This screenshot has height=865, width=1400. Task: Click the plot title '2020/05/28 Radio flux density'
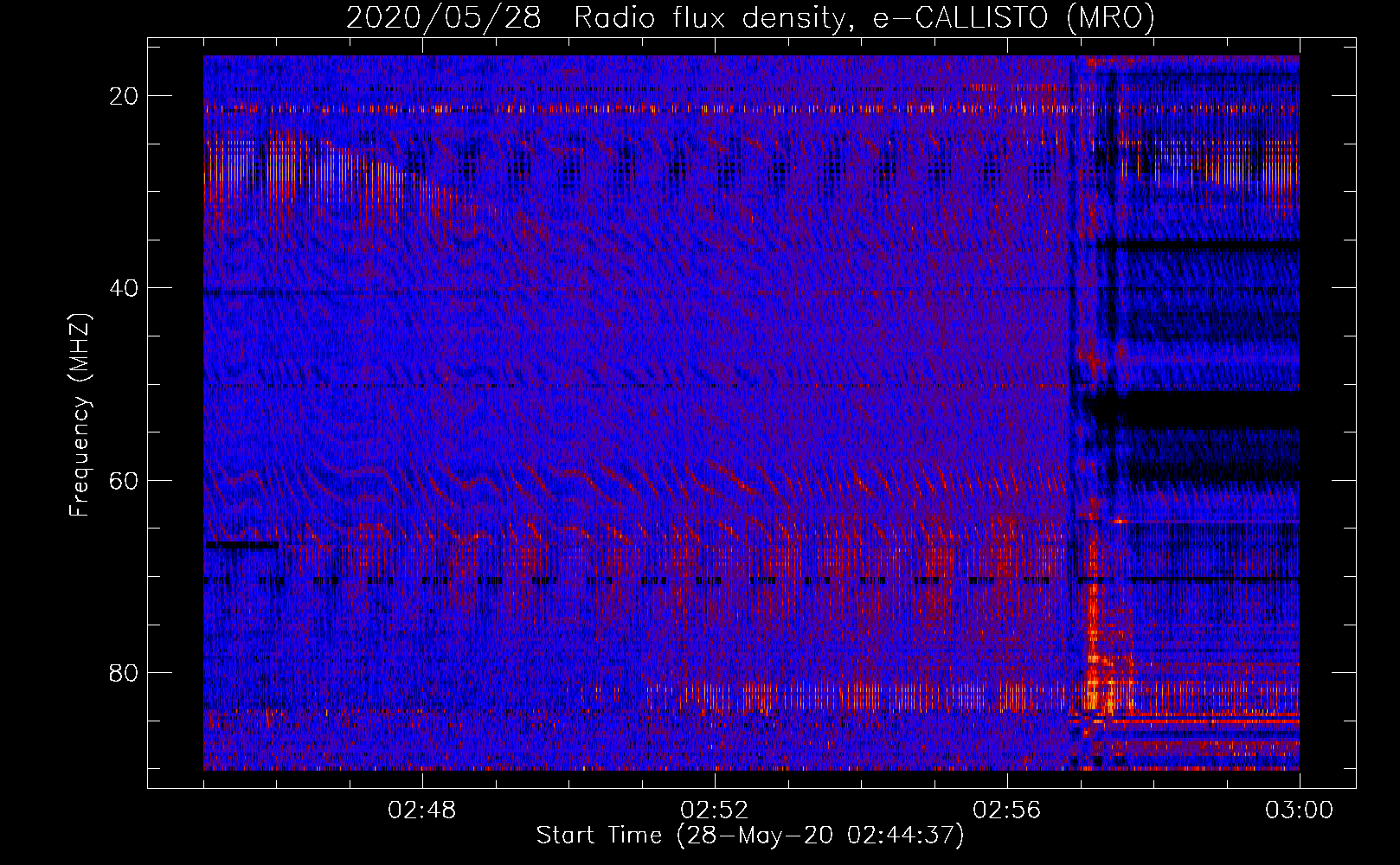pyautogui.click(x=595, y=18)
